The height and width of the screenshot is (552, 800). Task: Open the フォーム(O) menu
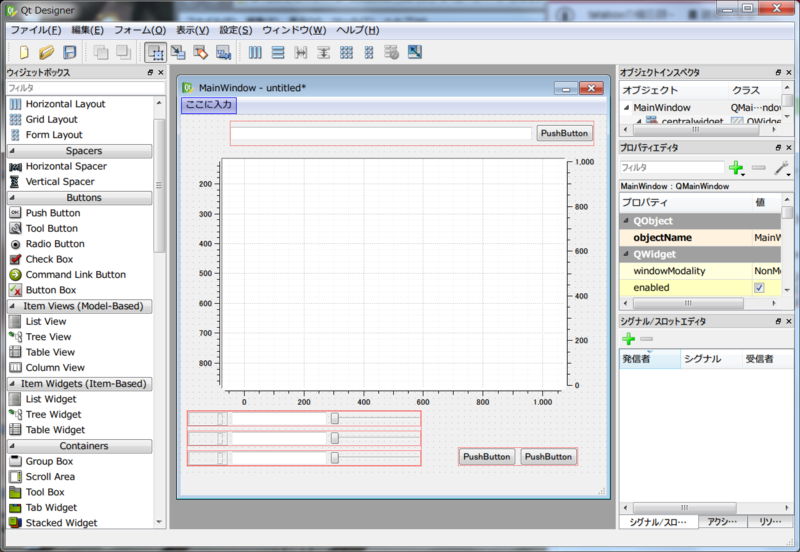coord(140,30)
